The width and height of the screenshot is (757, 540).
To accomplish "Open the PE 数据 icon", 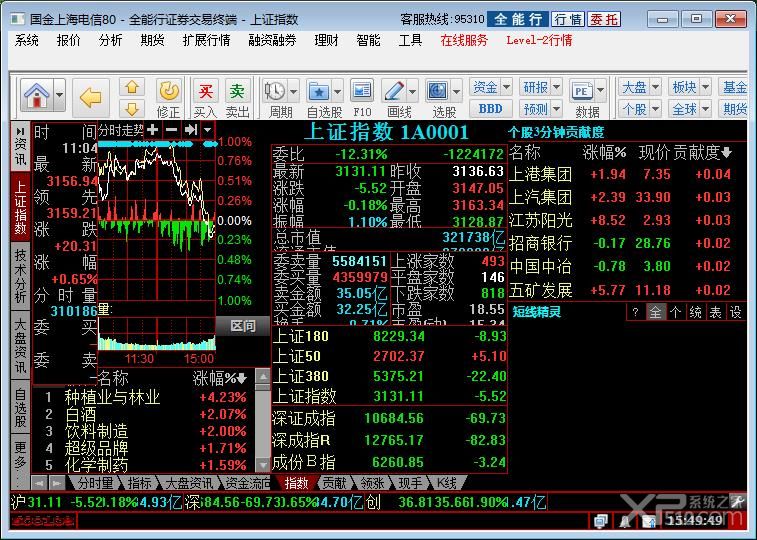I will tap(582, 91).
